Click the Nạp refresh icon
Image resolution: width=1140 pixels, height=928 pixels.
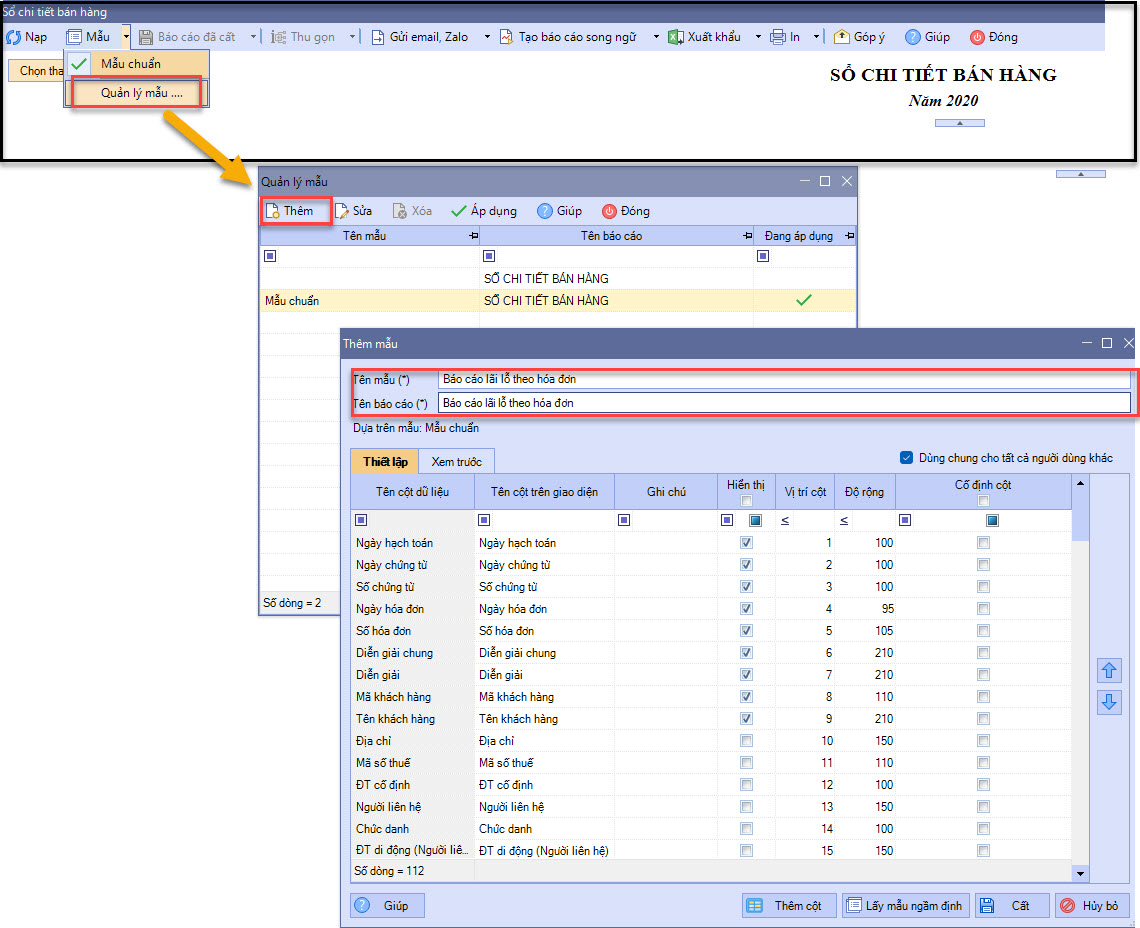pos(14,37)
